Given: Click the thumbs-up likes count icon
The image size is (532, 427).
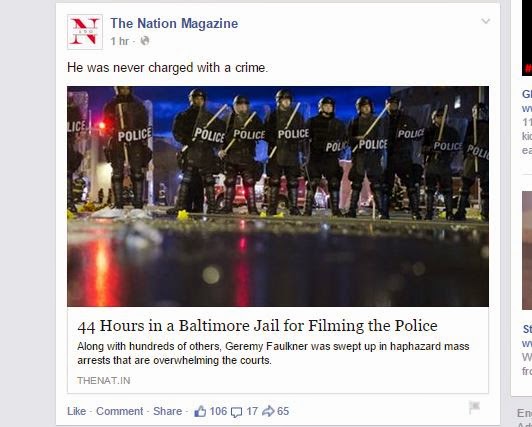Looking at the screenshot, I should click(200, 411).
